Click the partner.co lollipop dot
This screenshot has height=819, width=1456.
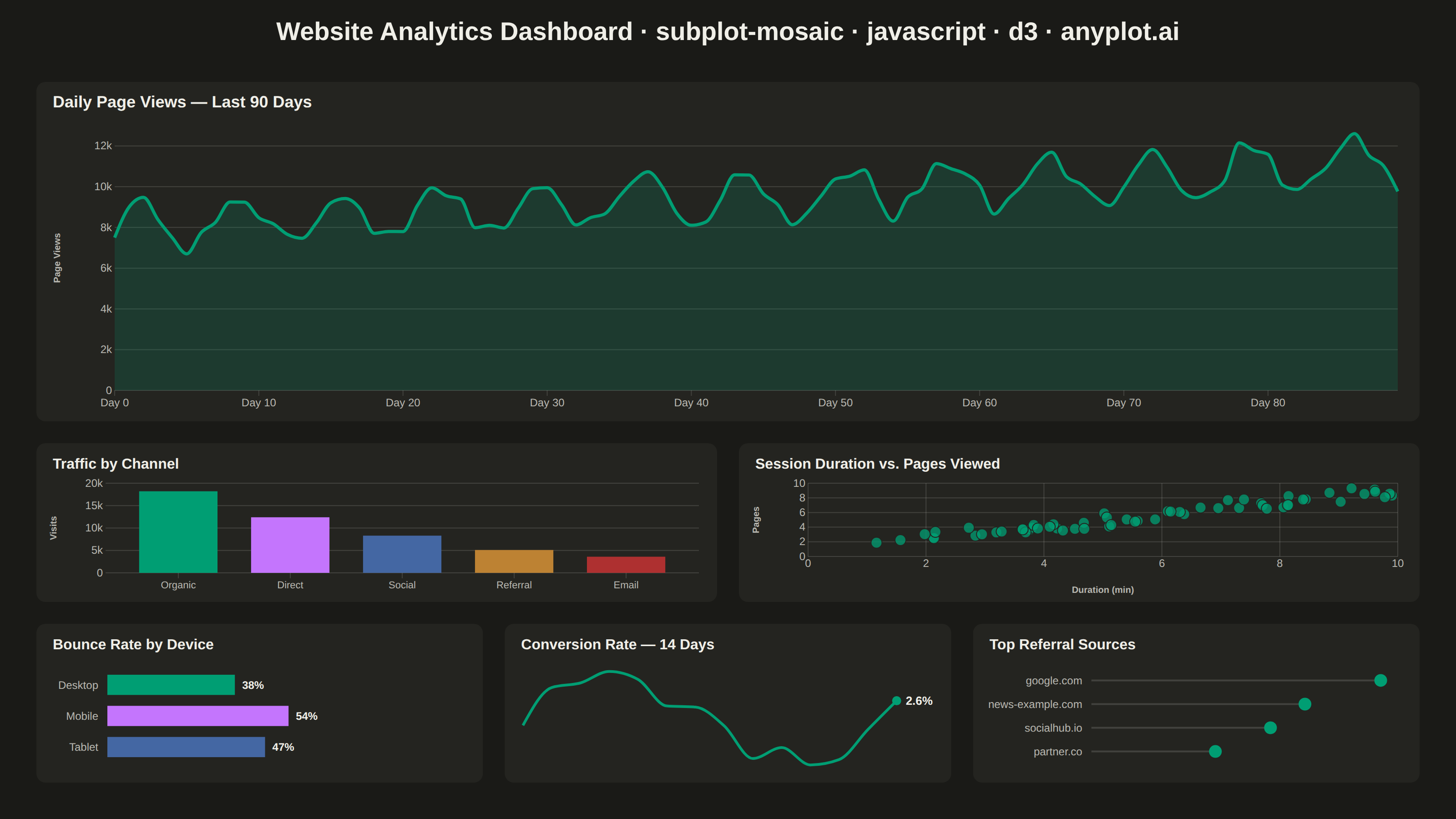tap(1215, 752)
